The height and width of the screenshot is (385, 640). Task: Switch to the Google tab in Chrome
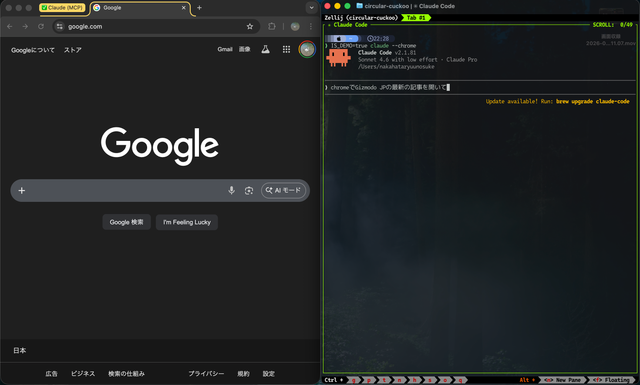click(x=140, y=8)
